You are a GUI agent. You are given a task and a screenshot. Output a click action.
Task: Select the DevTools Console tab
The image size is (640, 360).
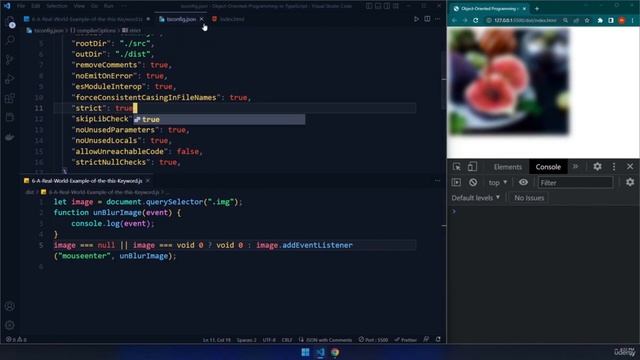(x=548, y=167)
